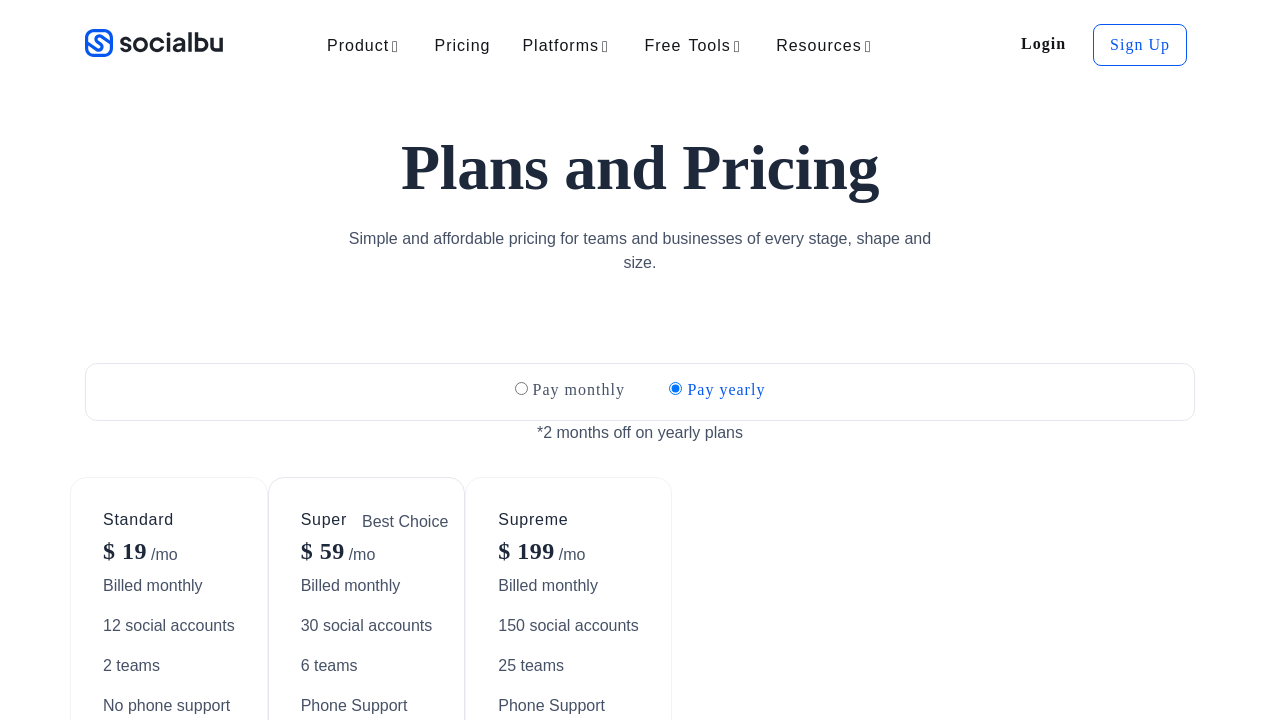Click the Plans and Pricing heading
This screenshot has width=1280, height=720.
[x=640, y=168]
